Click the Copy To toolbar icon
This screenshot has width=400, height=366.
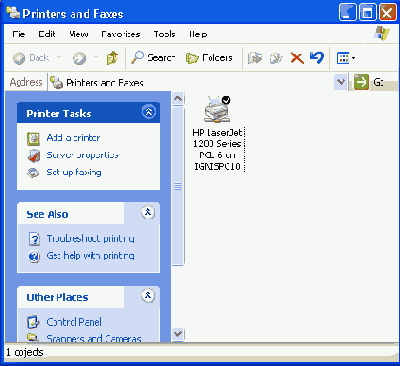276,58
